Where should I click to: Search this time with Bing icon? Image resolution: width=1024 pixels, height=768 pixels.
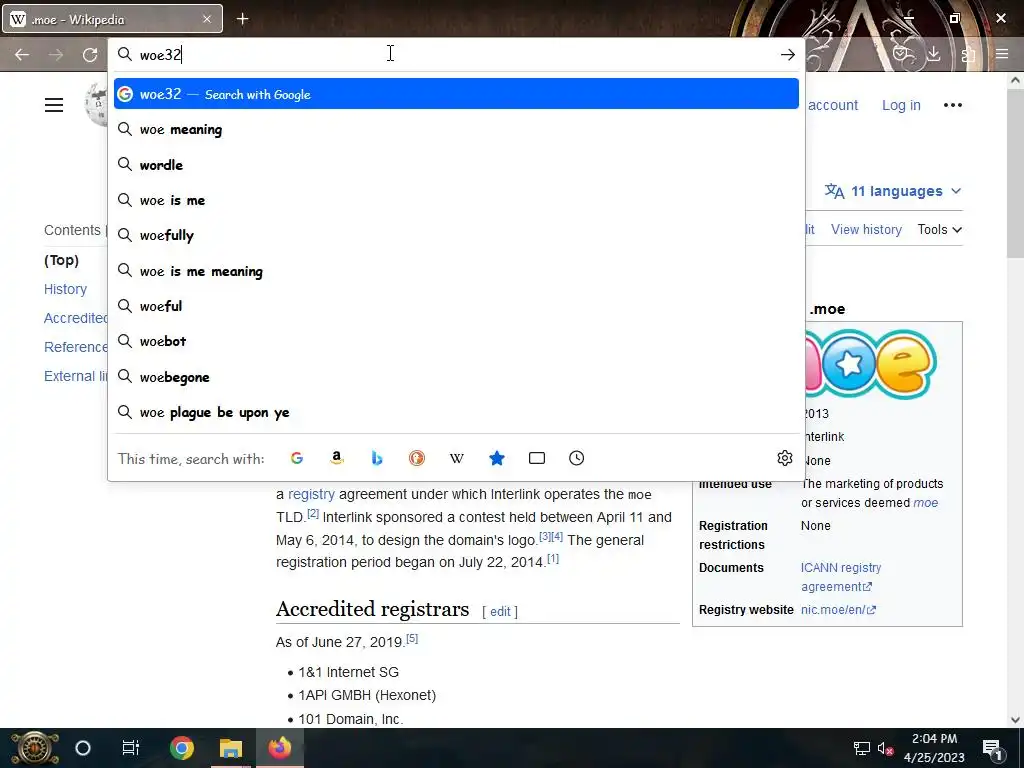(x=377, y=458)
